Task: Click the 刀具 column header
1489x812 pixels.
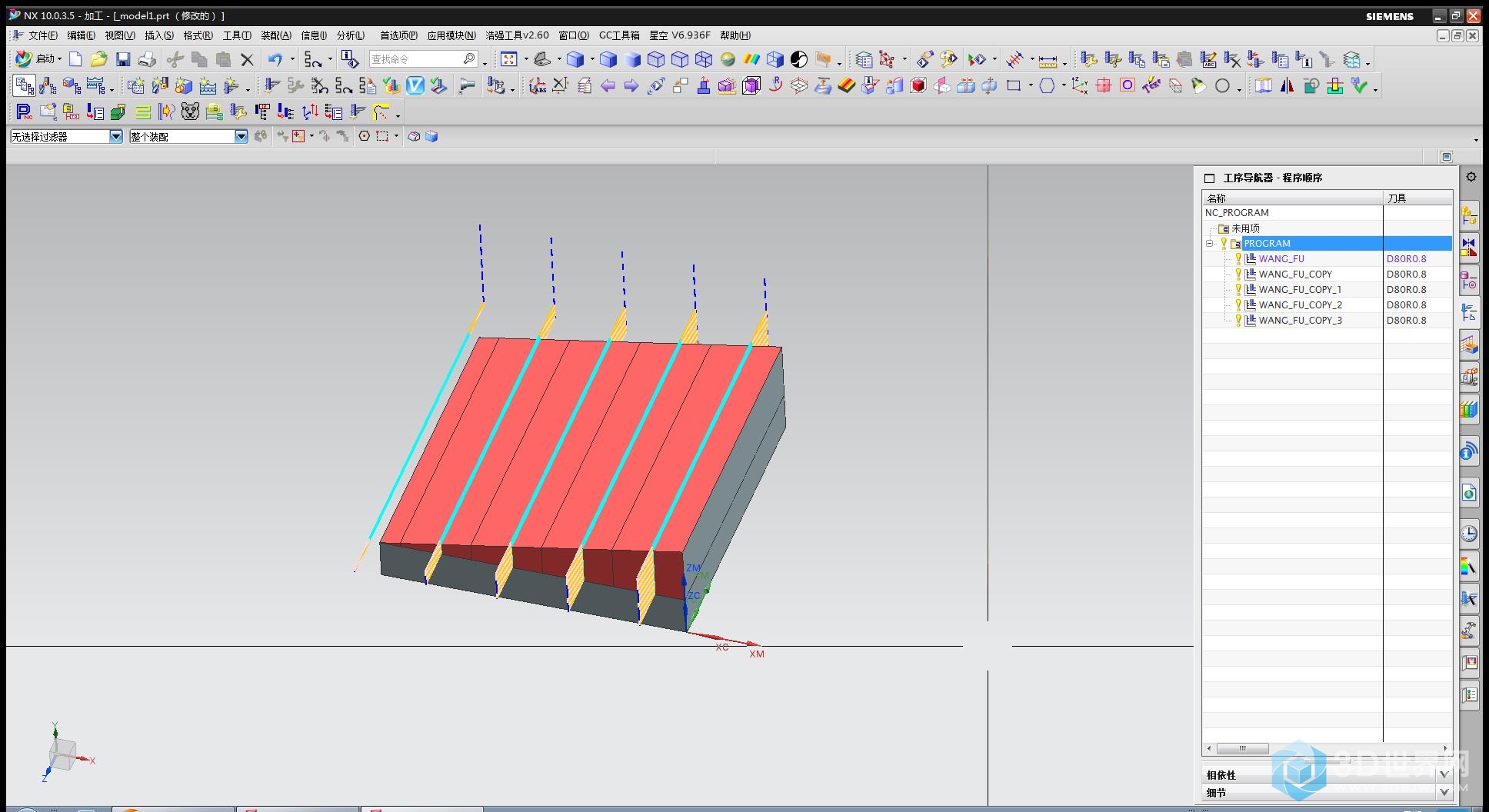Action: (1417, 198)
